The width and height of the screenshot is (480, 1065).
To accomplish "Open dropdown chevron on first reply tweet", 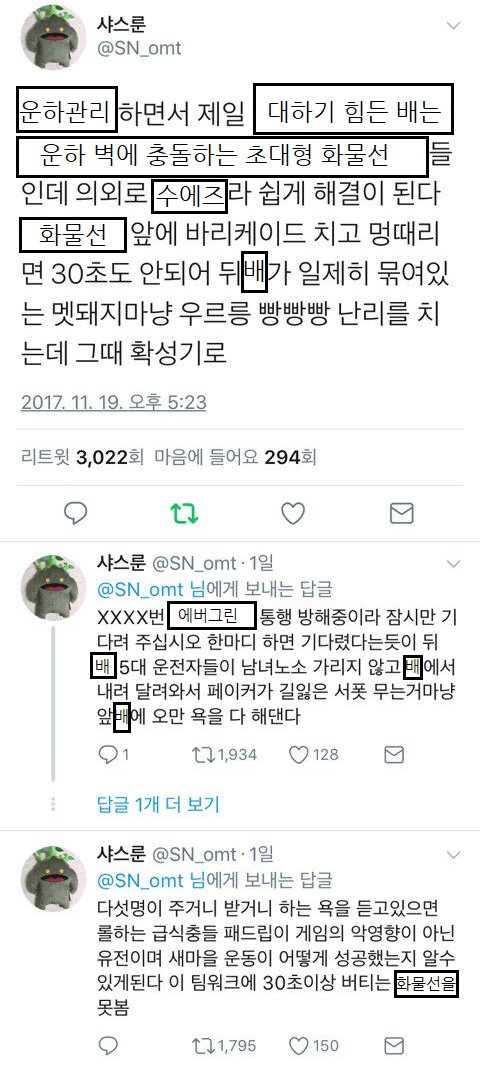I will point(455,564).
